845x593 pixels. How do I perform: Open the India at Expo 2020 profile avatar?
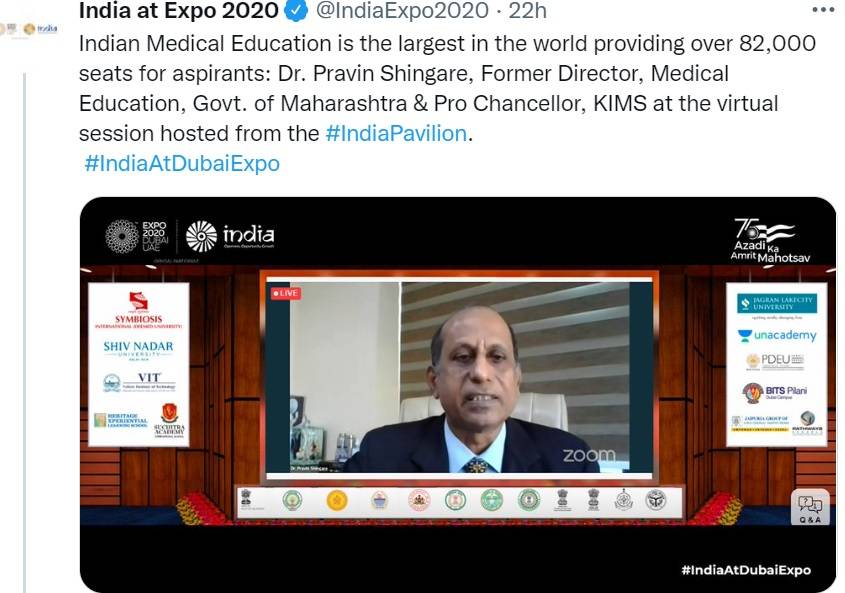coord(30,29)
